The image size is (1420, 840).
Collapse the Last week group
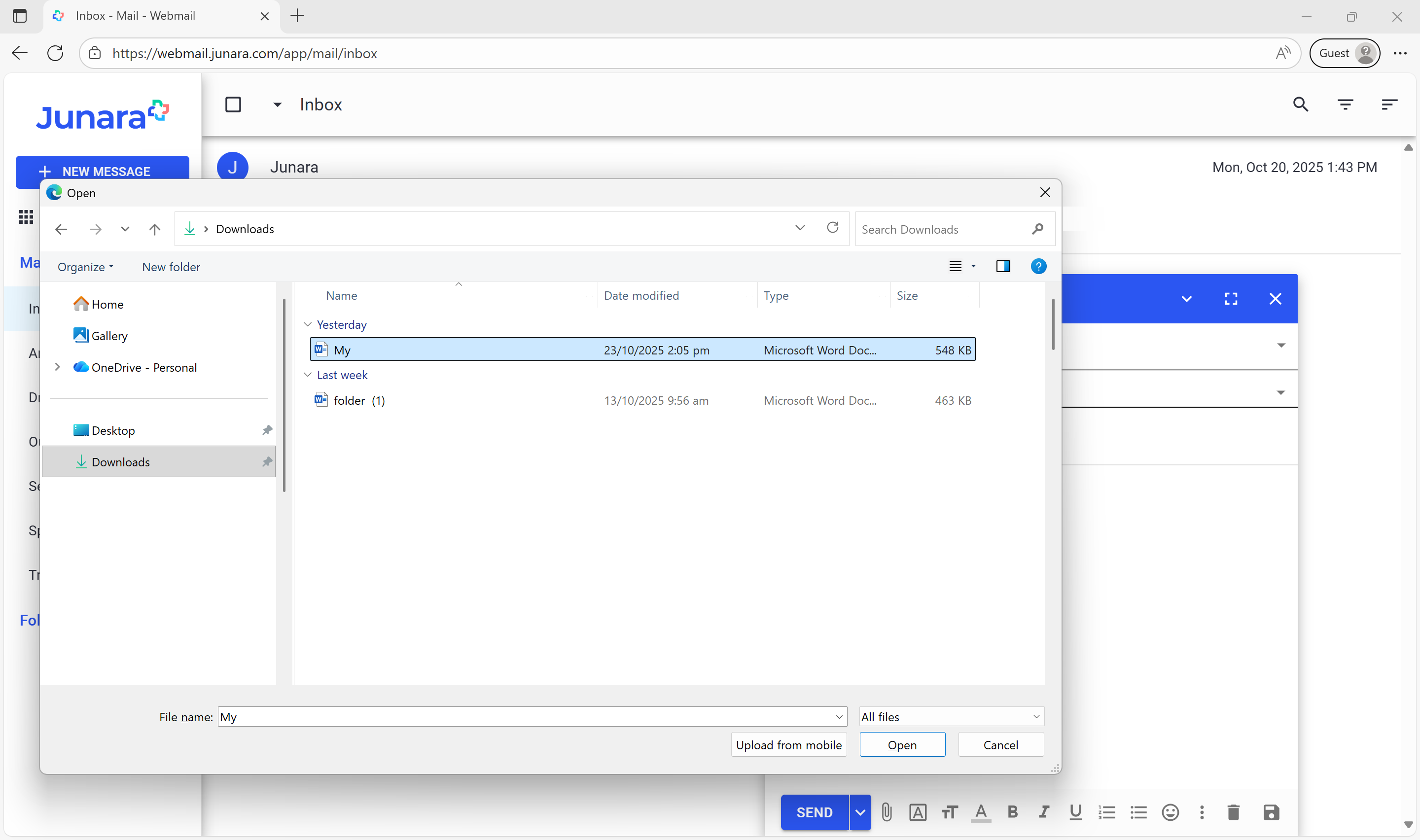click(x=307, y=375)
